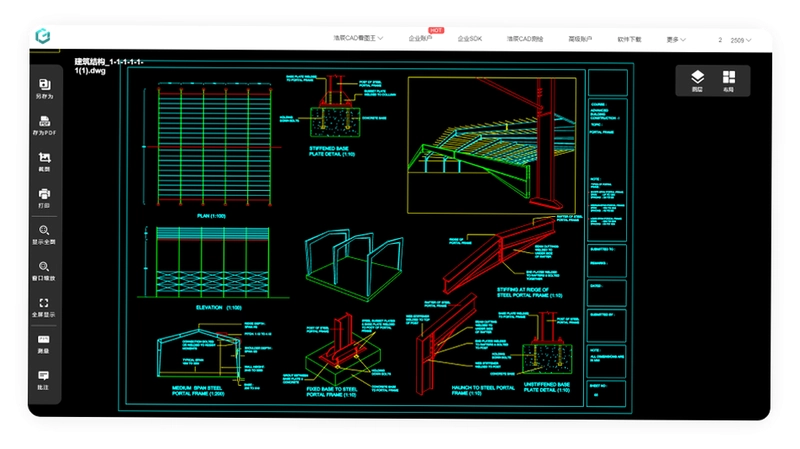Screen dimensions: 800x449
Task: Click the STIFFENED BASE PLATE DETAIL caption
Action: [x=332, y=151]
